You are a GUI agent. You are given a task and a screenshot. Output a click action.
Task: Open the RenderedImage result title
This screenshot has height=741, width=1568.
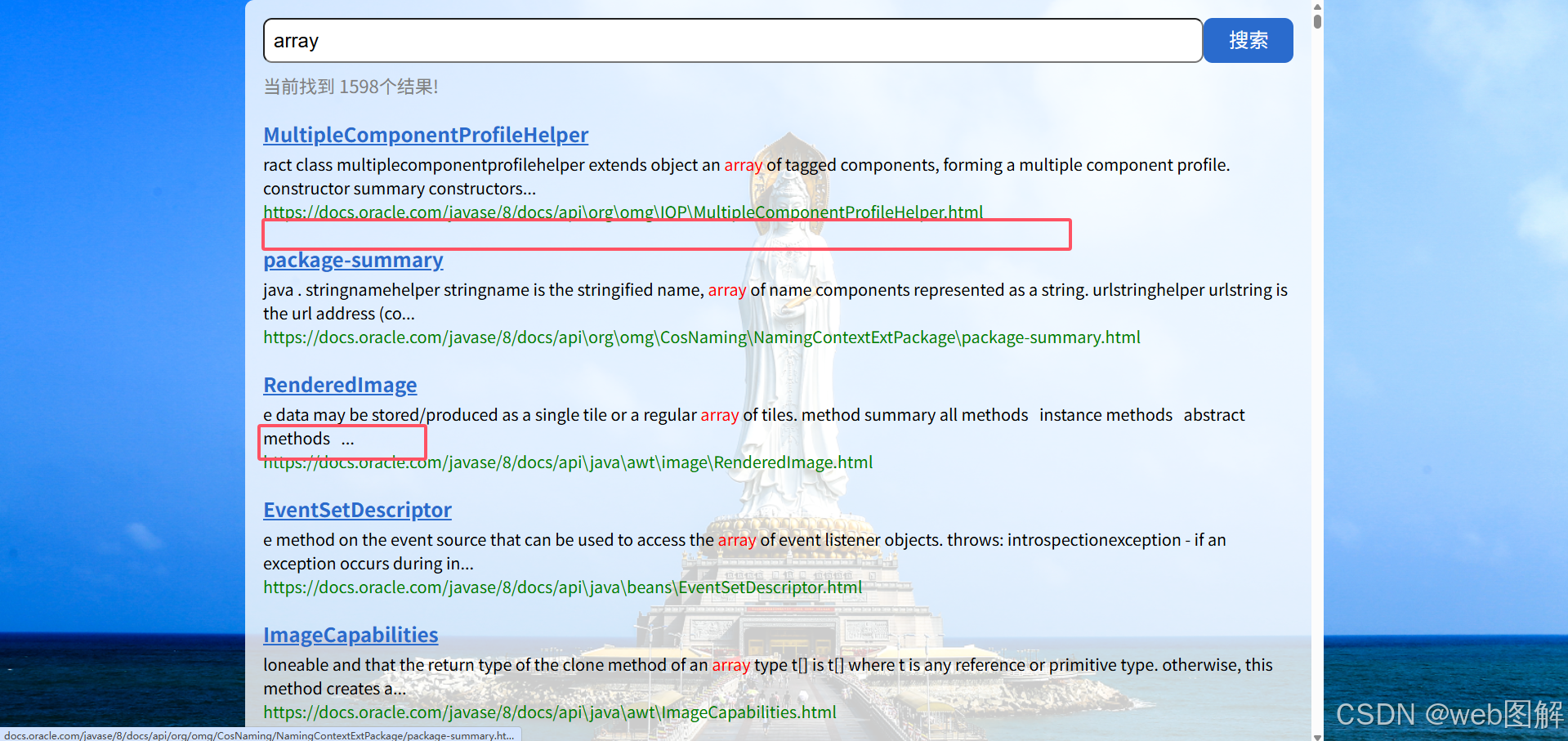coord(340,385)
